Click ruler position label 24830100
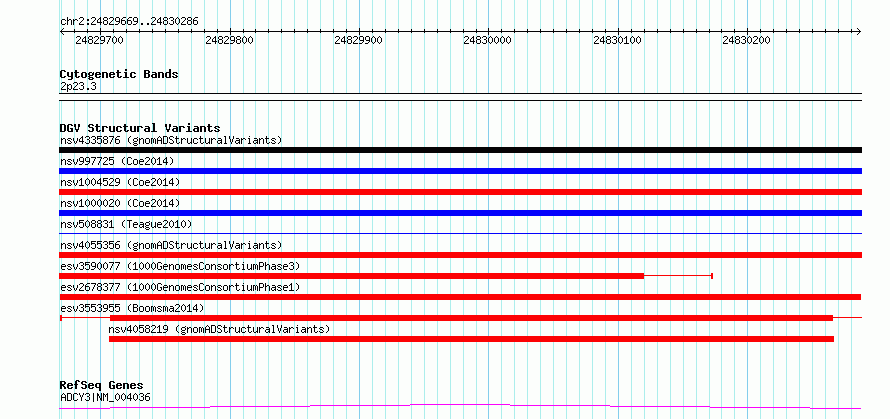 point(617,40)
